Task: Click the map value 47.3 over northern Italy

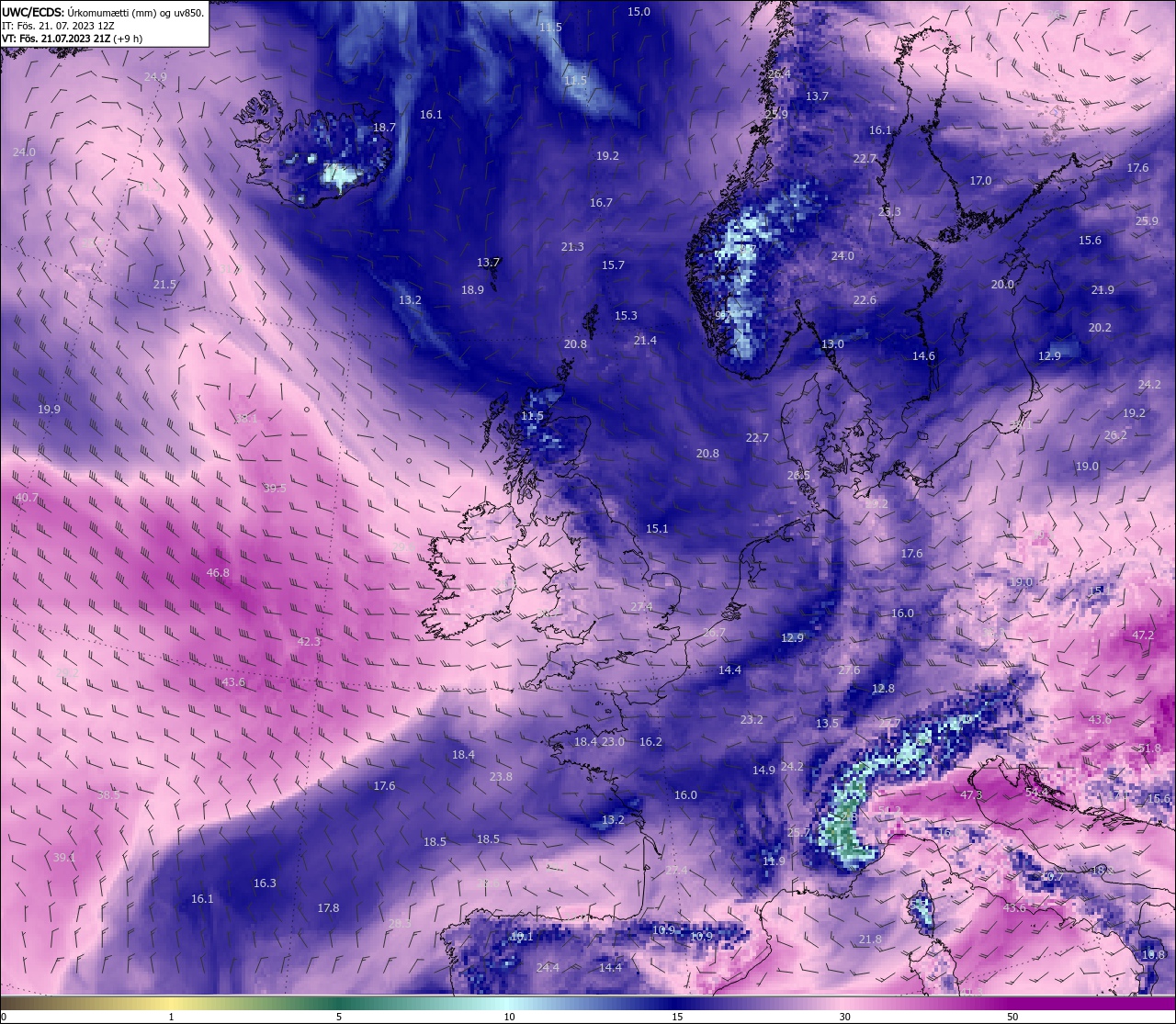Action: point(971,795)
